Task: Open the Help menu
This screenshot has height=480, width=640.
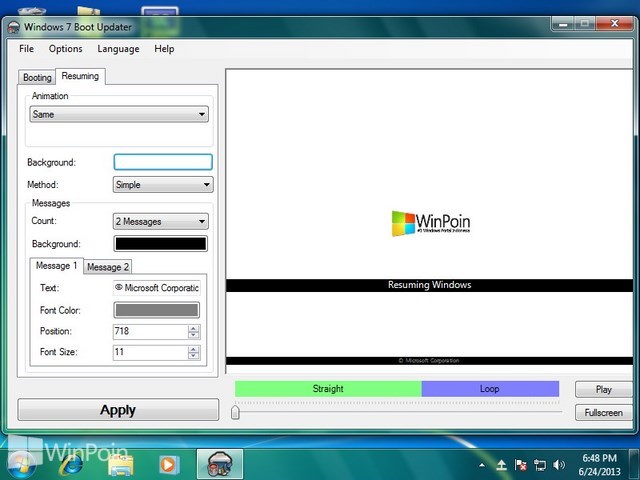Action: click(164, 49)
